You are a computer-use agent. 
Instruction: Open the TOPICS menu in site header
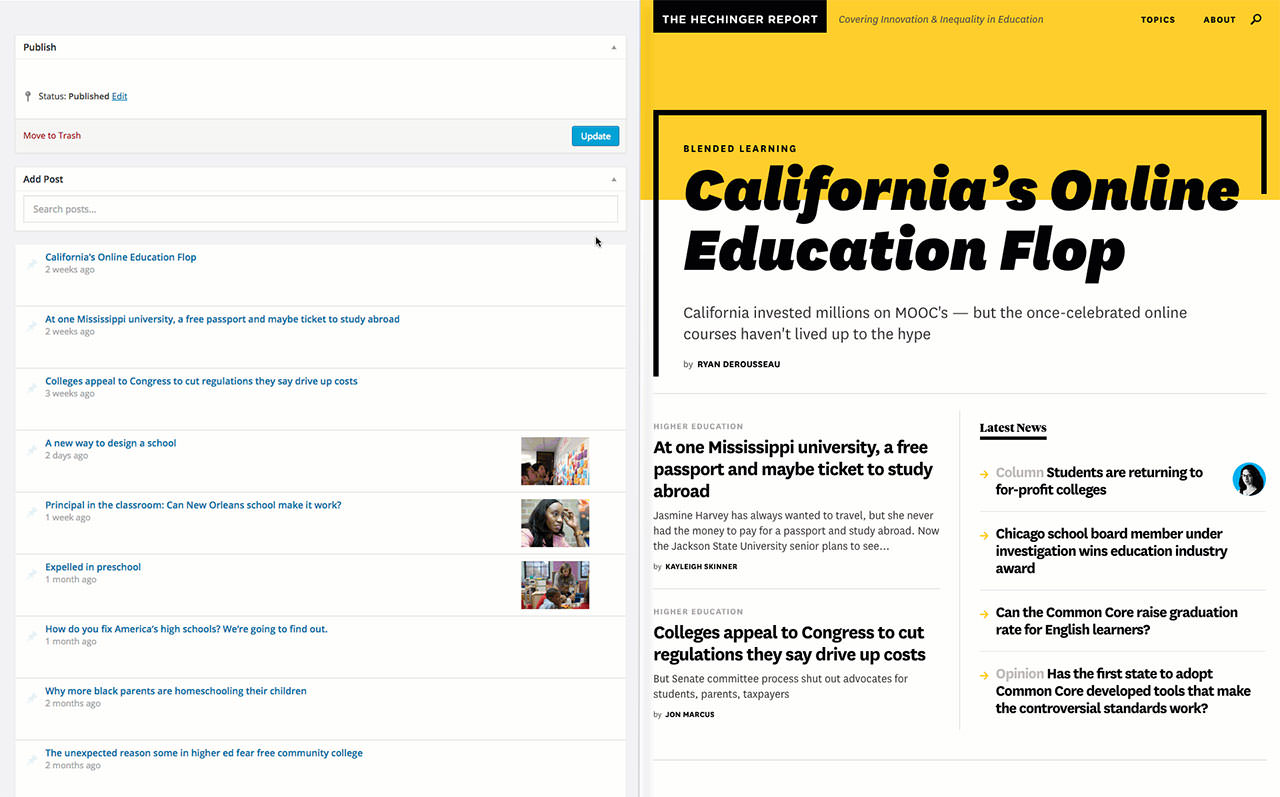1158,19
